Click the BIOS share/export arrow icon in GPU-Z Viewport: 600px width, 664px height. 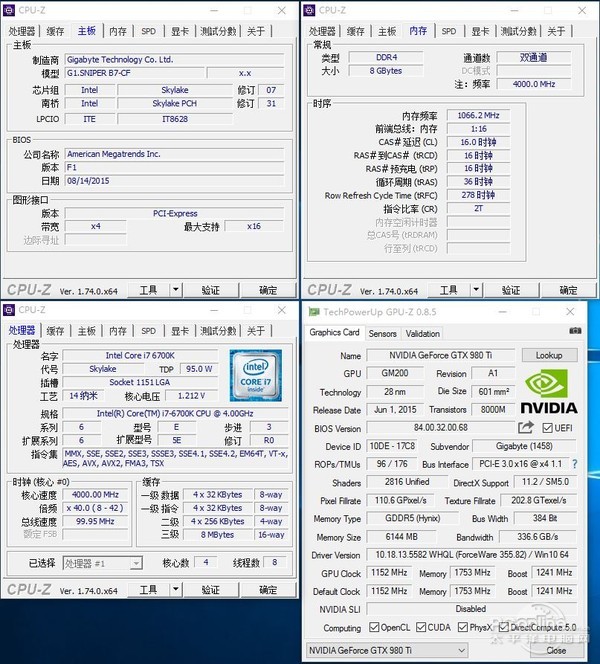525,427
